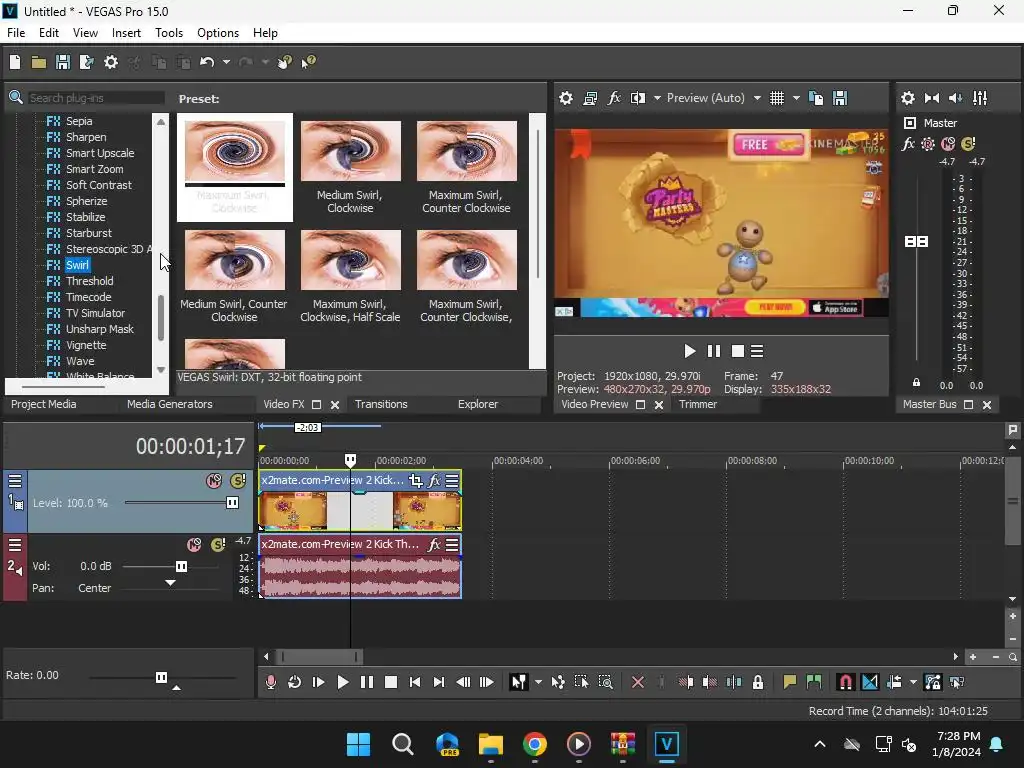Open Preview (Auto) quality dropdown

click(714, 98)
